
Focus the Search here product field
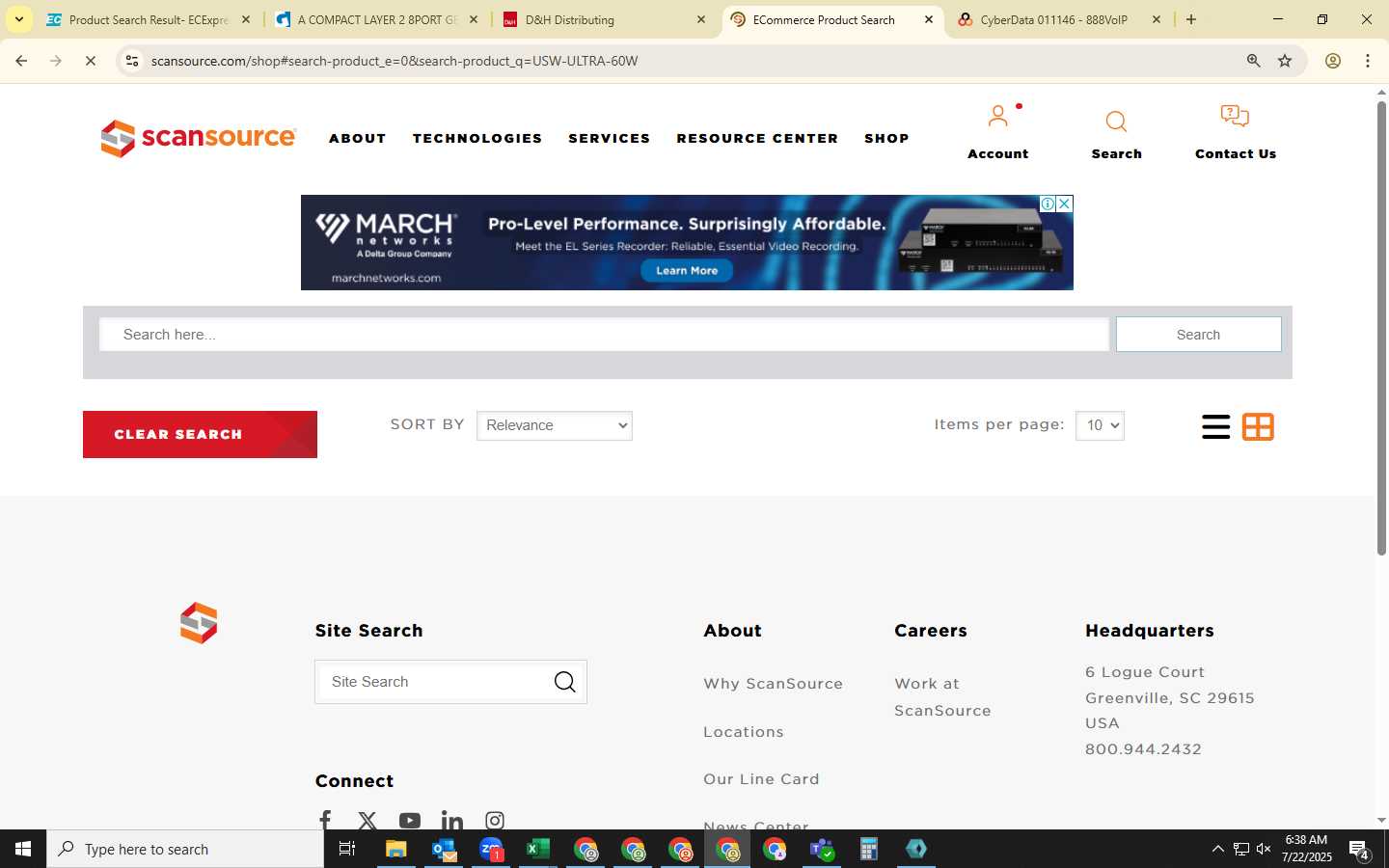pyautogui.click(x=605, y=335)
